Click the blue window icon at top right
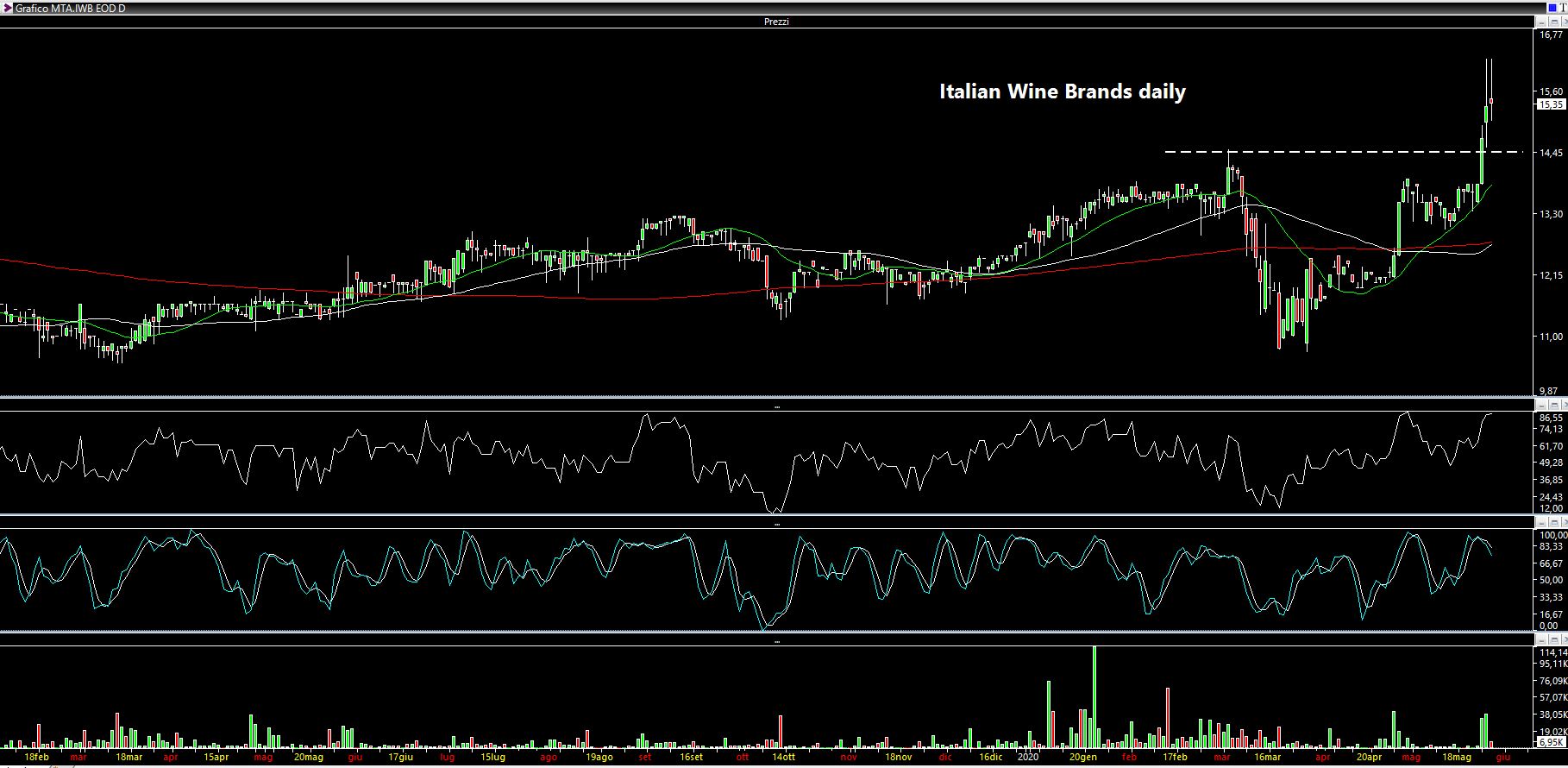This screenshot has width=1568, height=768. [x=1554, y=8]
